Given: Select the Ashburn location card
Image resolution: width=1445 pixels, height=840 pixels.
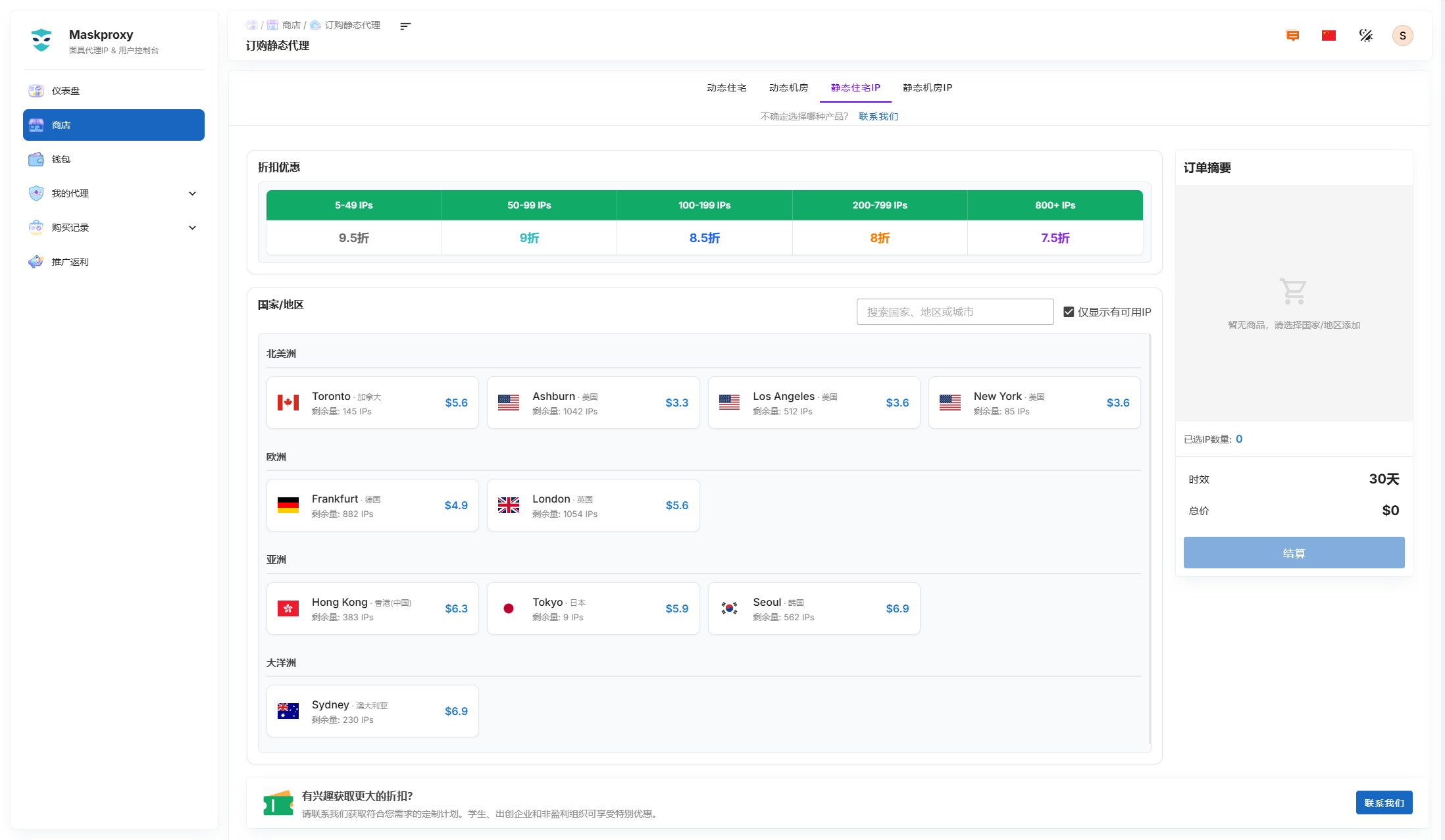Looking at the screenshot, I should tap(593, 403).
